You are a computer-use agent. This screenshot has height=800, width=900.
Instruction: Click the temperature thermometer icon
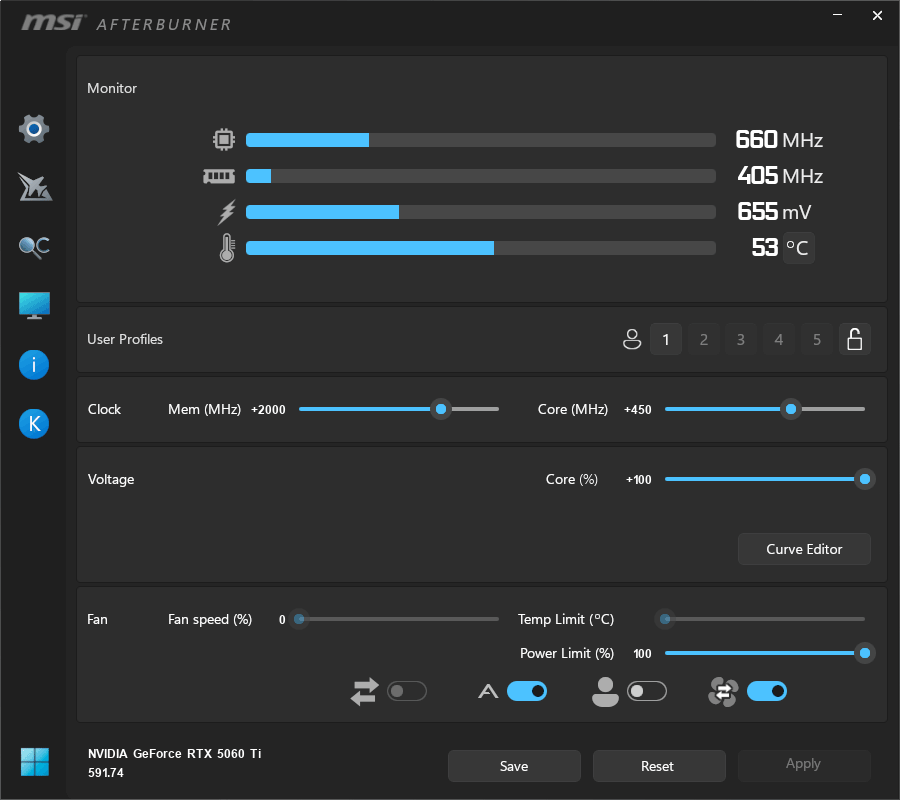pos(226,247)
